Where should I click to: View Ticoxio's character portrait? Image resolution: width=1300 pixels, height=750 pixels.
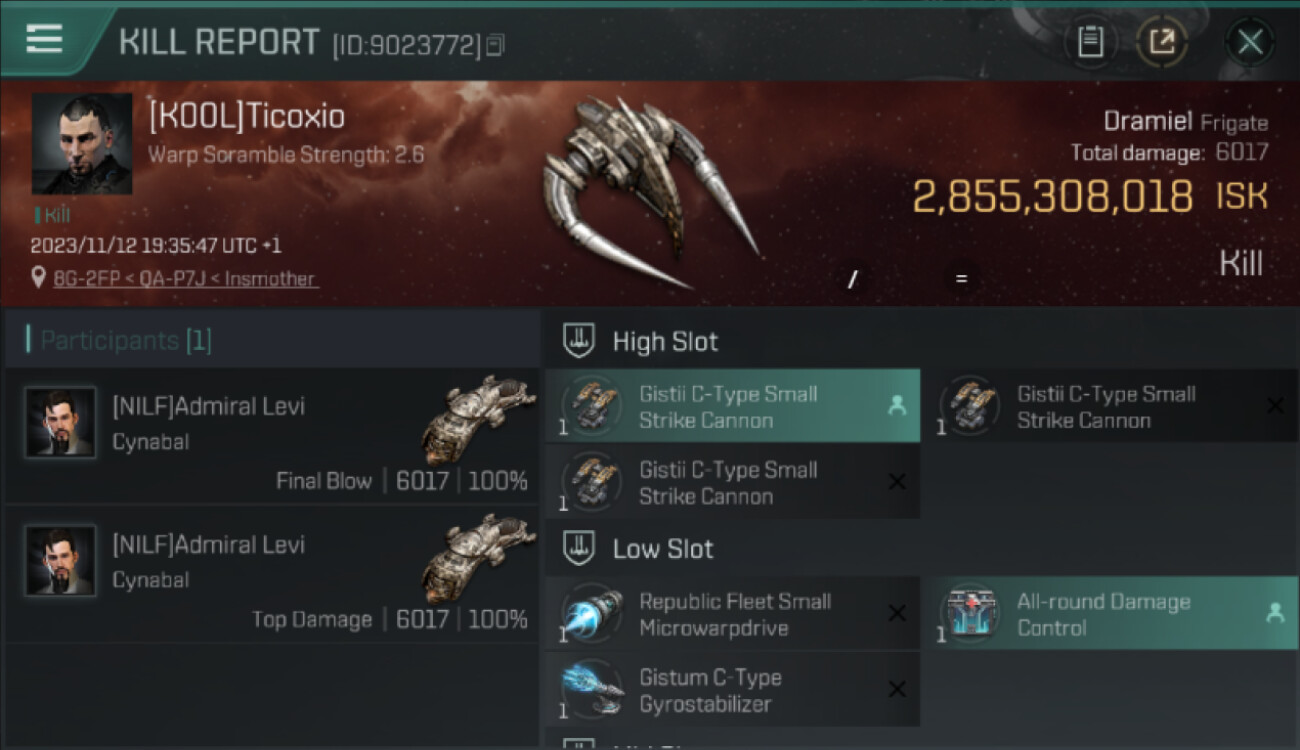tap(82, 144)
